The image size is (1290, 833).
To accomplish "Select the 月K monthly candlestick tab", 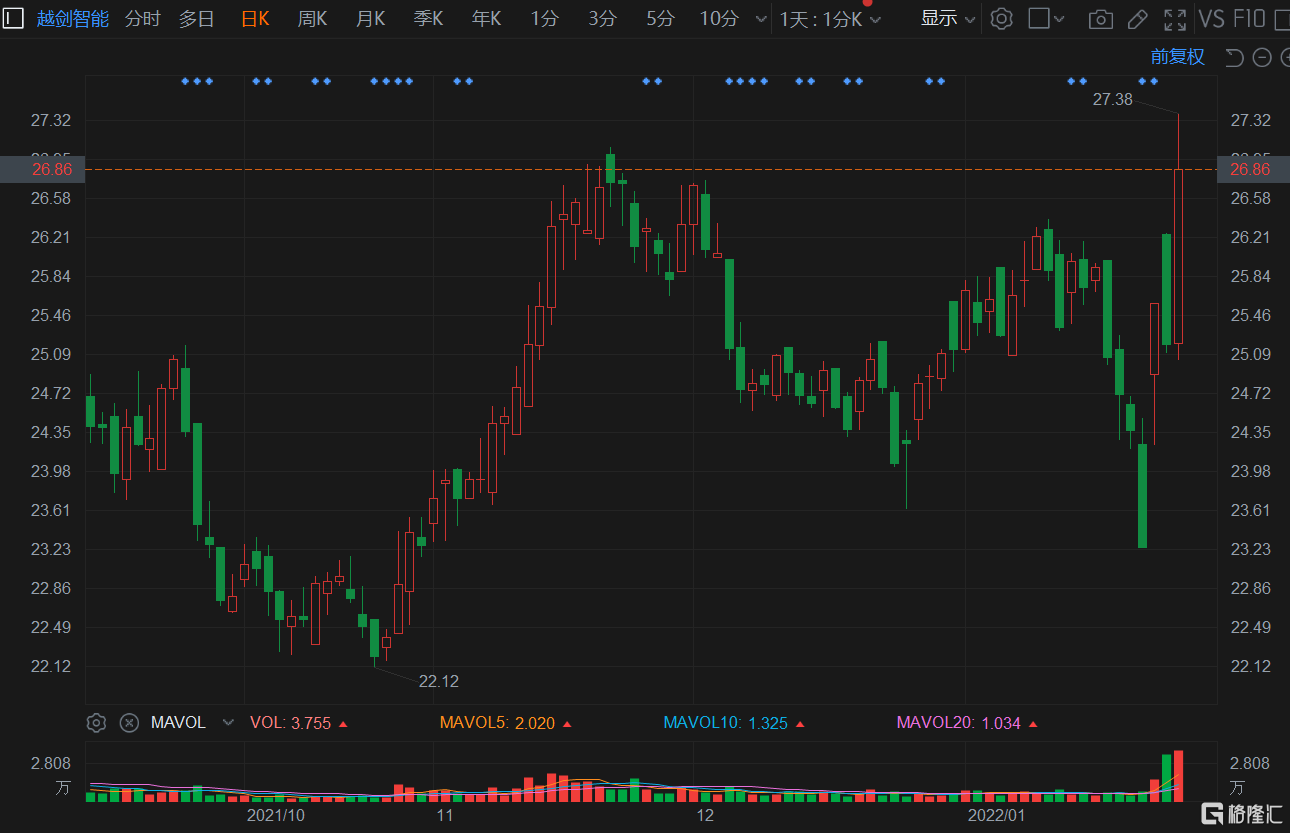I will tap(370, 18).
